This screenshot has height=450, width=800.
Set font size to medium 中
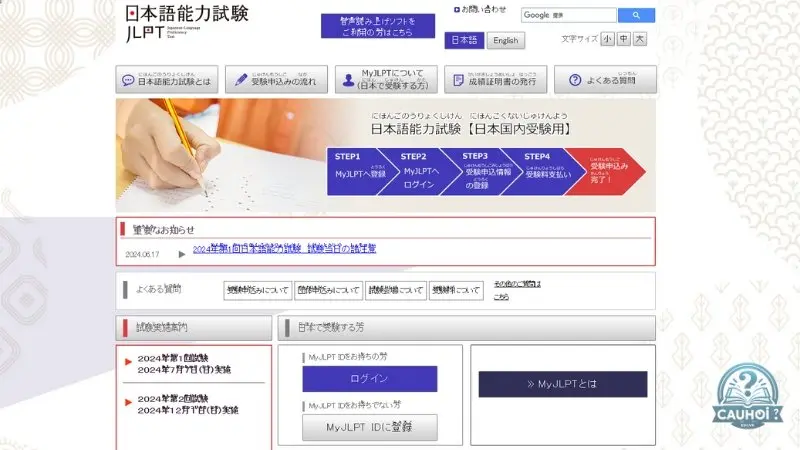click(623, 39)
